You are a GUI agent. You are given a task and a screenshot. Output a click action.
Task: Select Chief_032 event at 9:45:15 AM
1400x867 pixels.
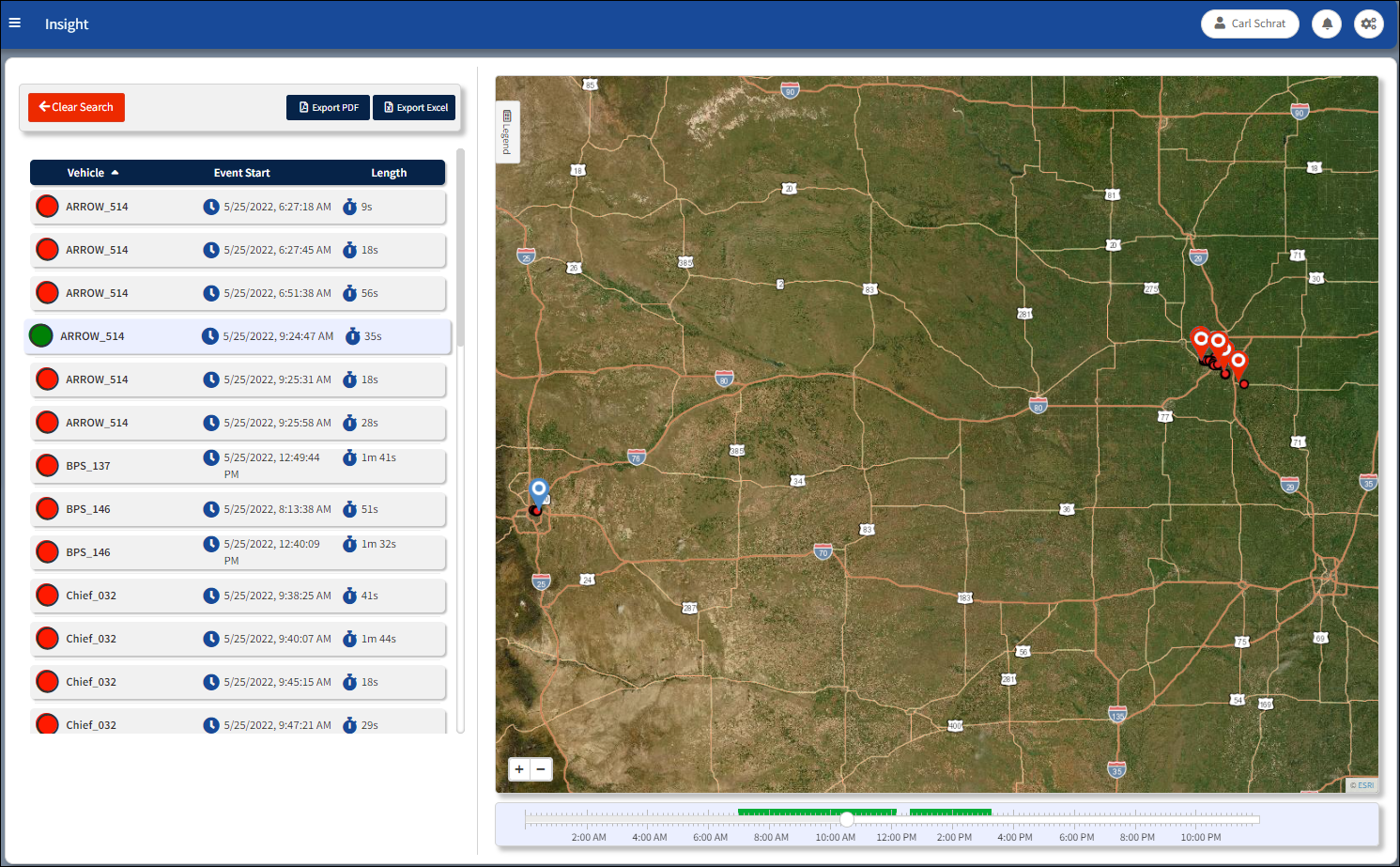(x=238, y=682)
